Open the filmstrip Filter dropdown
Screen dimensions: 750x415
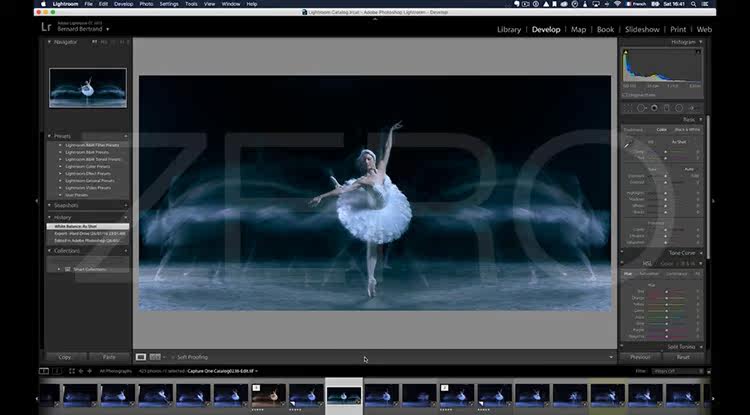(678, 371)
